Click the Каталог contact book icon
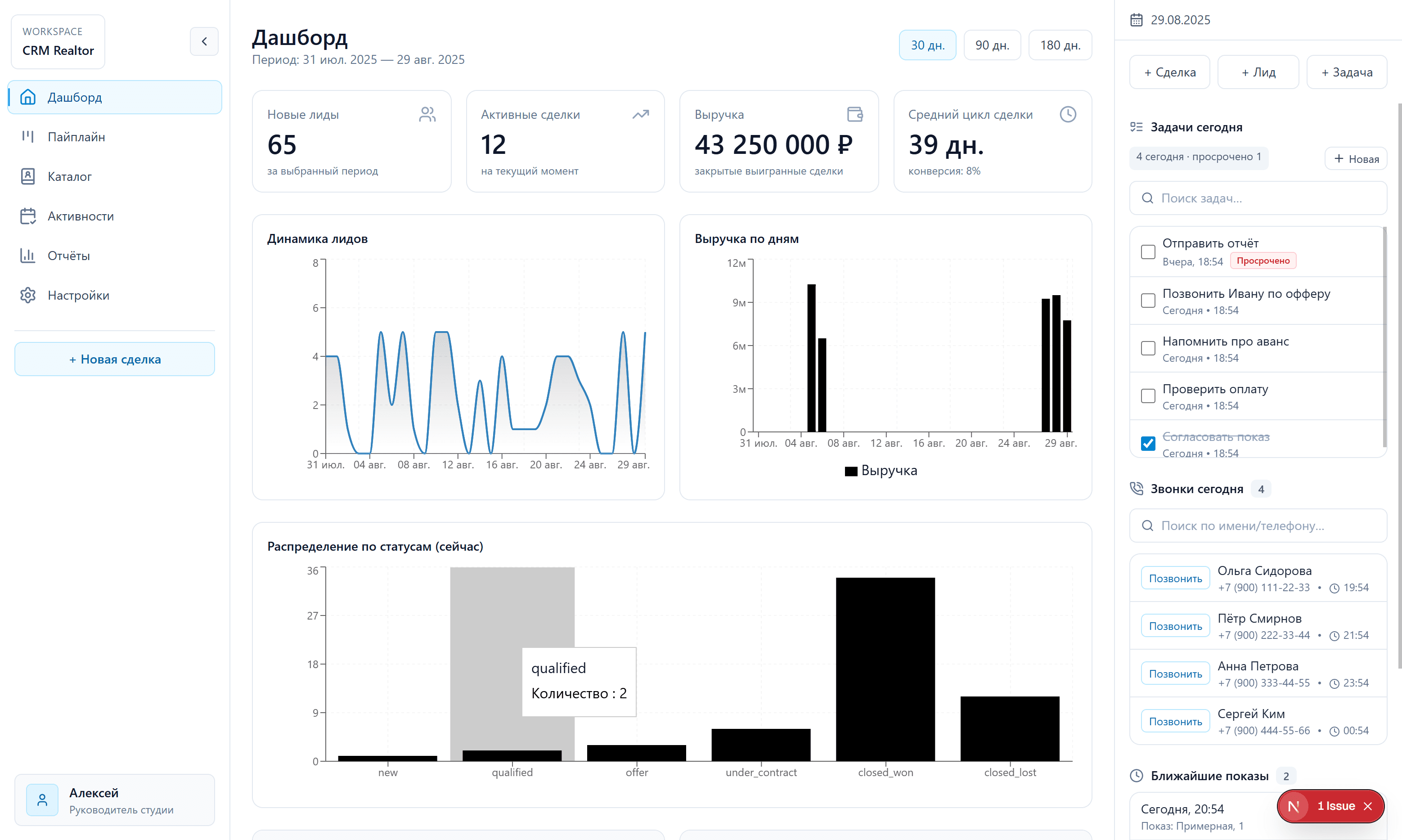This screenshot has height=840, width=1402. [x=28, y=176]
